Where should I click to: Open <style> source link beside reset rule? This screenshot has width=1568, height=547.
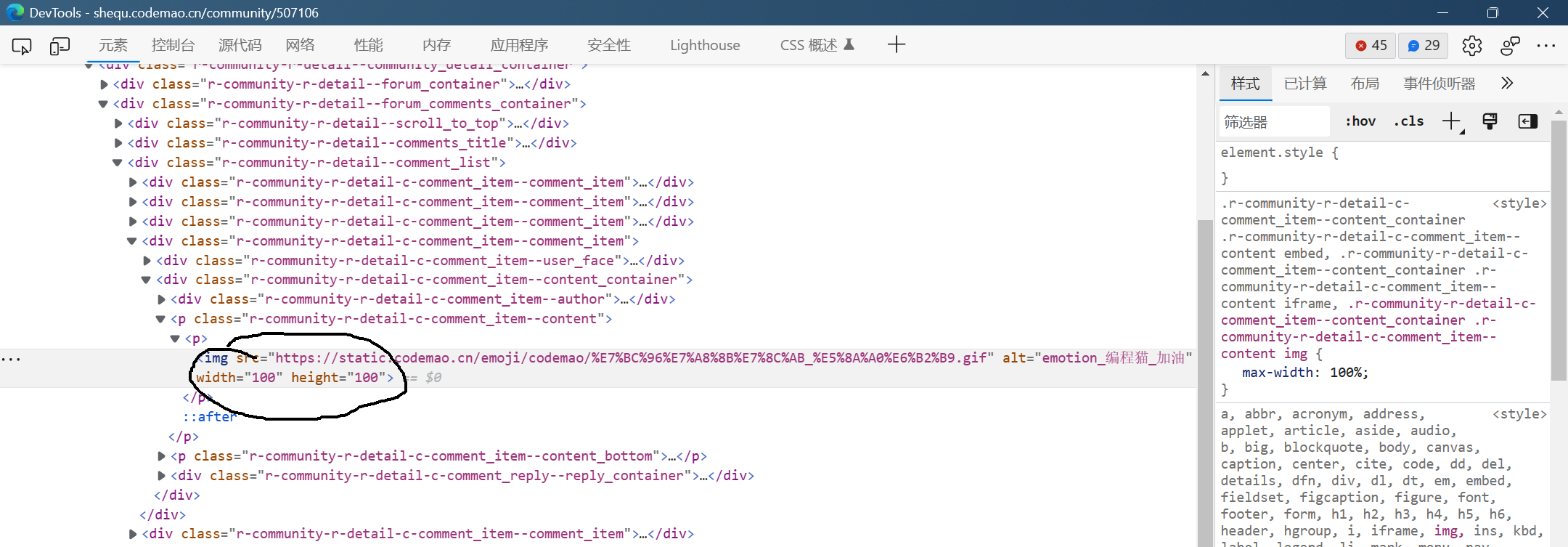point(1519,414)
